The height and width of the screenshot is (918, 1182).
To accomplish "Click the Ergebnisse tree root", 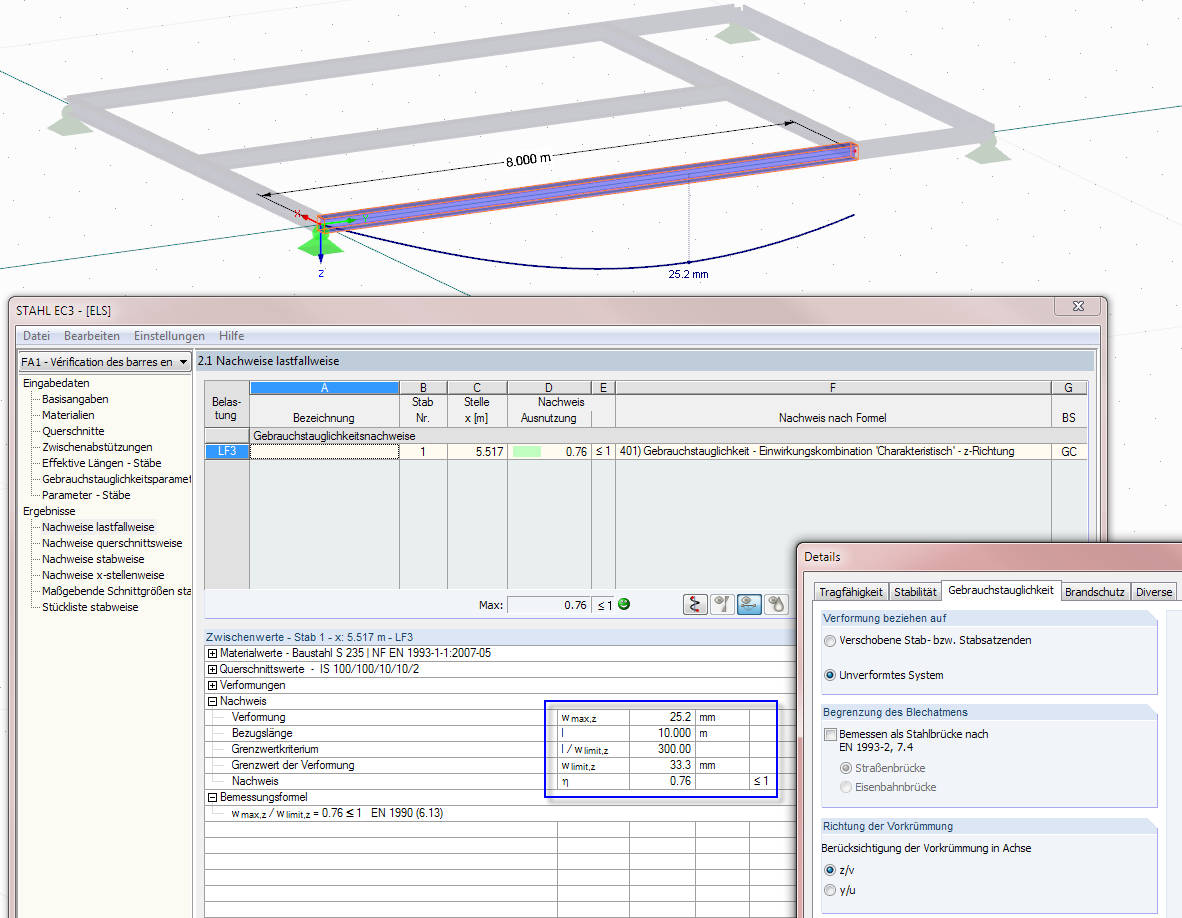I will [49, 511].
